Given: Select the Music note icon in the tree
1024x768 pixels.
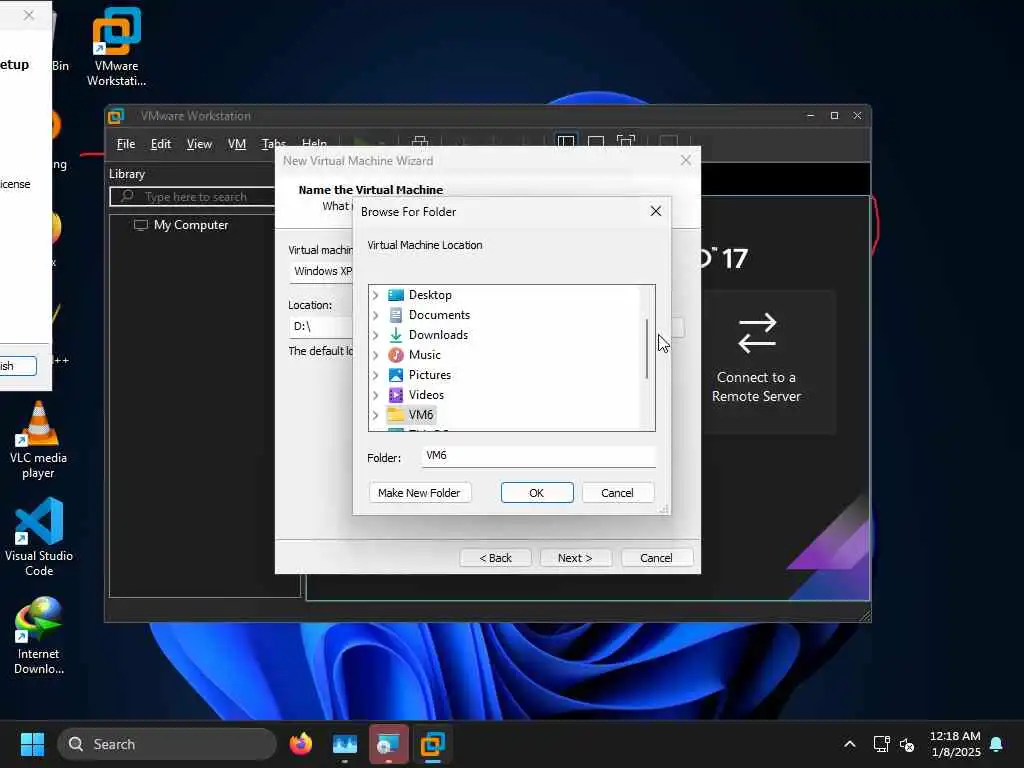Looking at the screenshot, I should 396,355.
